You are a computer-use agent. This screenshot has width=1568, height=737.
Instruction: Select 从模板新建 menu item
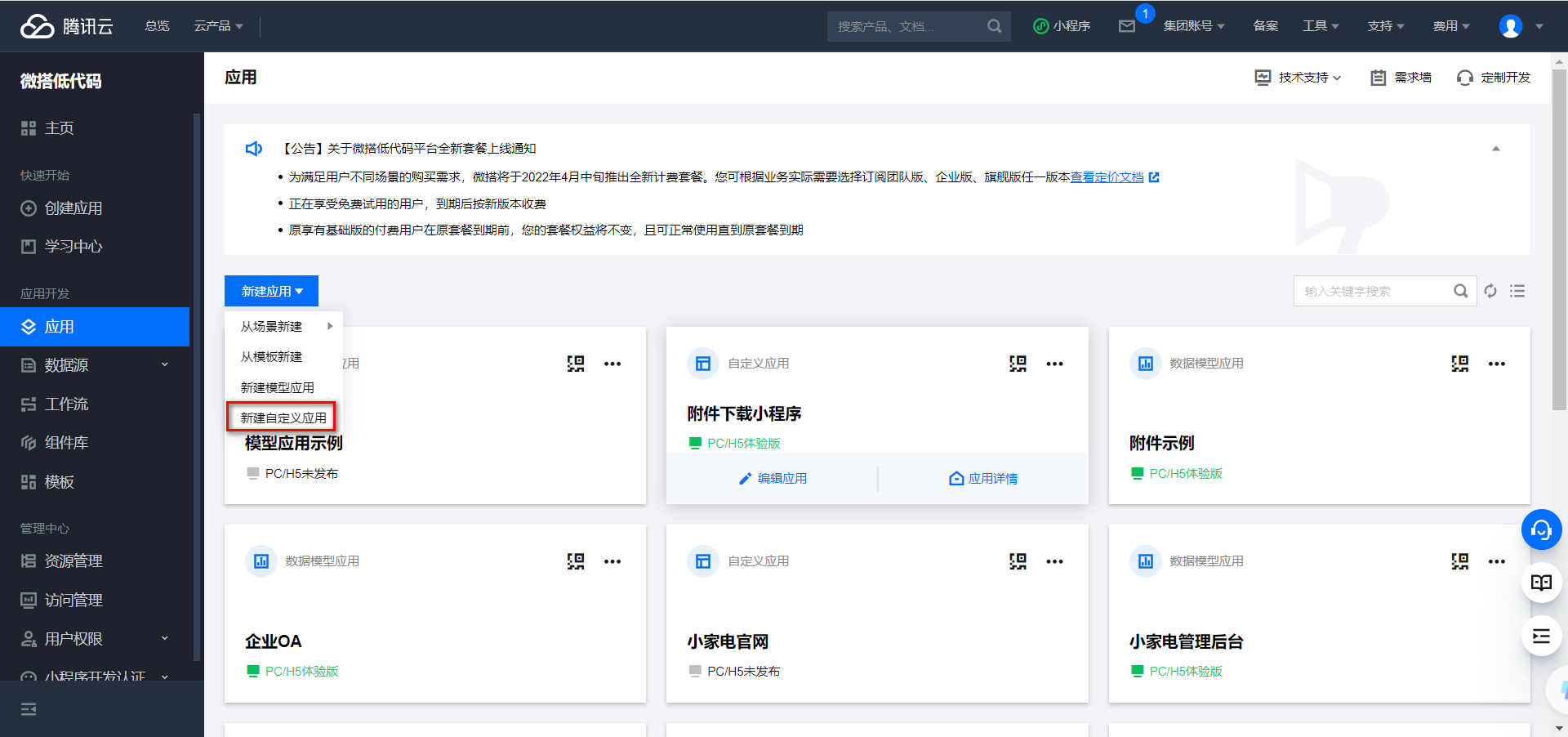pos(283,357)
